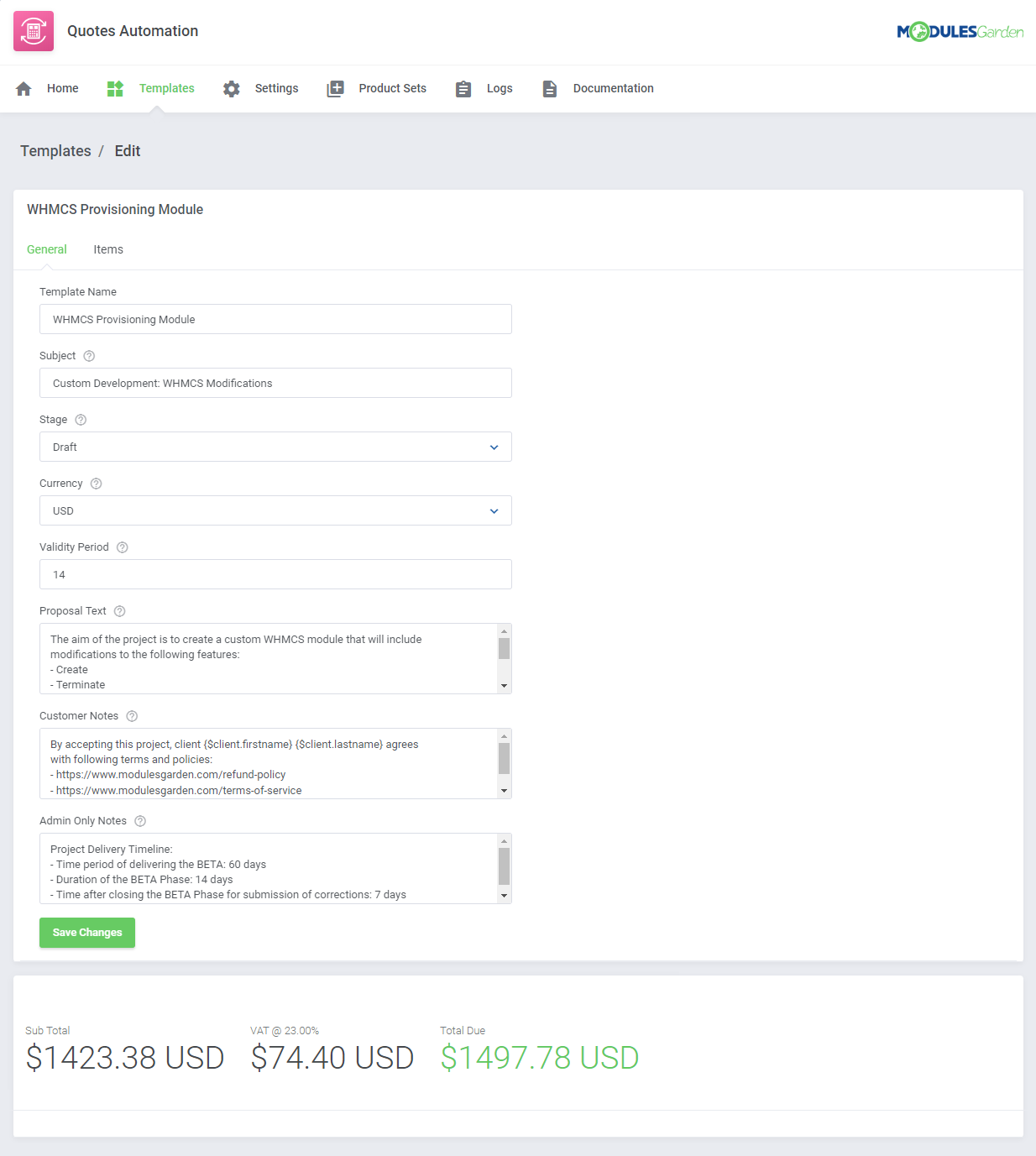The width and height of the screenshot is (1036, 1156).
Task: Click the Template Name input field
Action: point(275,319)
